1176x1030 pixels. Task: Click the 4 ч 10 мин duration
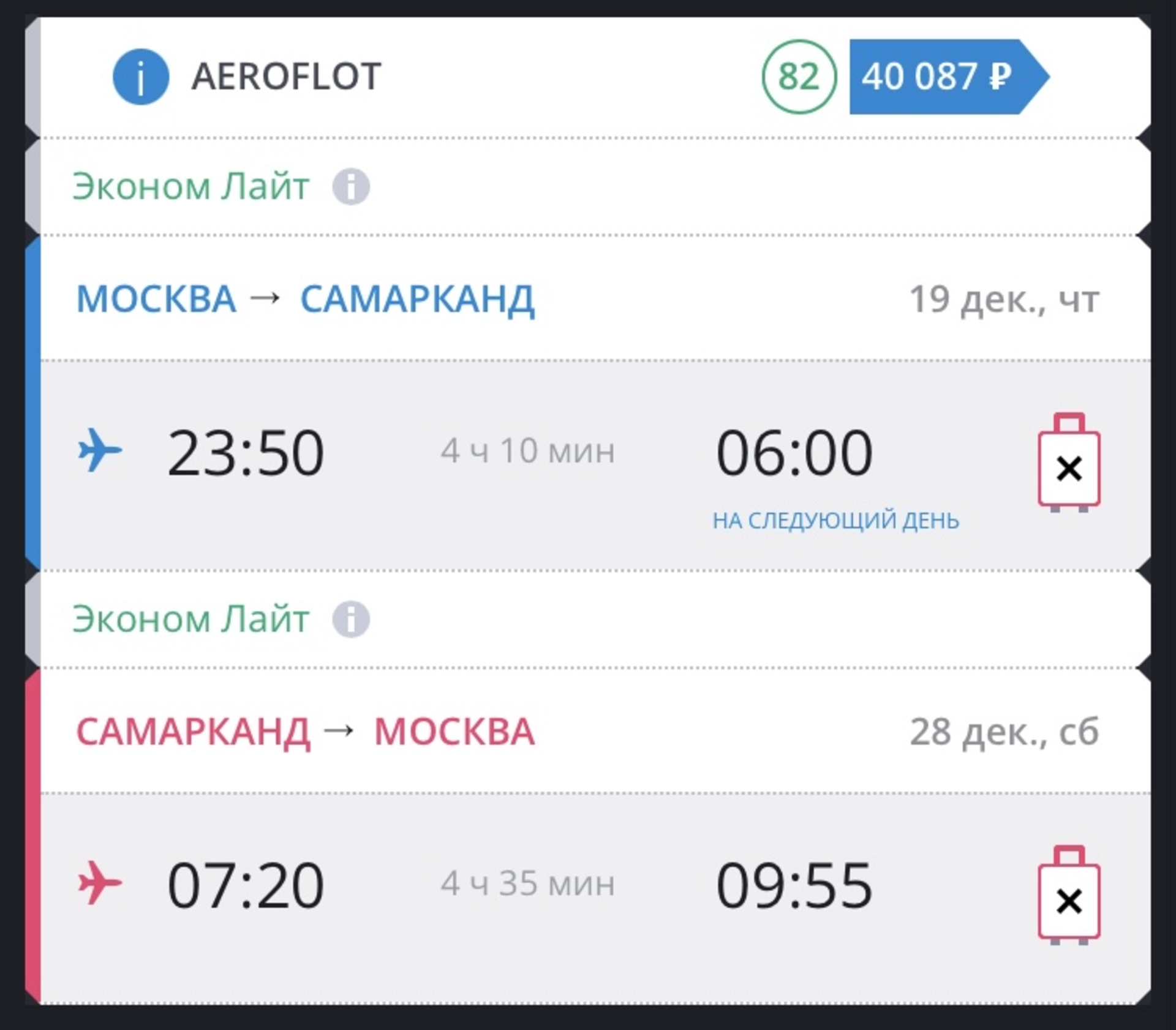[527, 452]
